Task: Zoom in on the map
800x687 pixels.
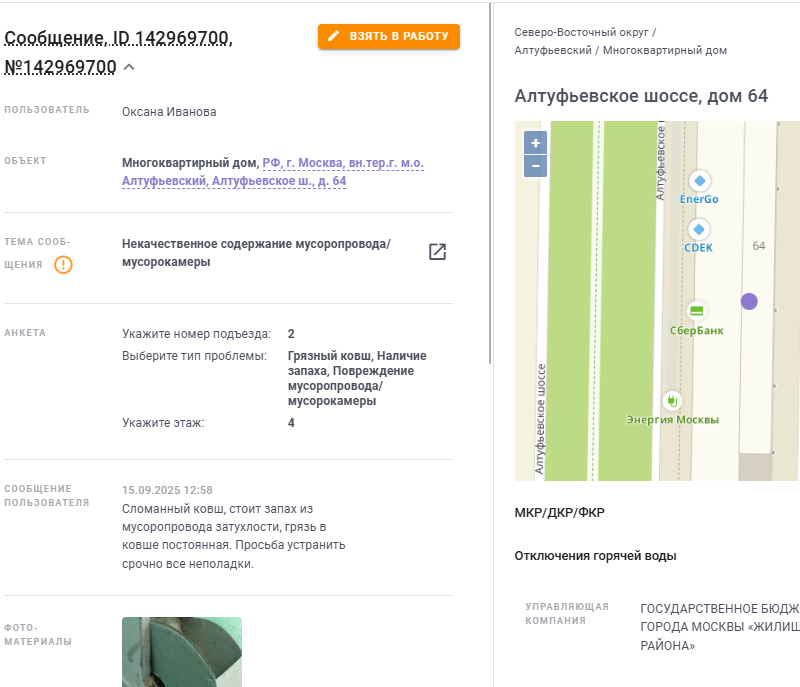Action: click(x=535, y=143)
